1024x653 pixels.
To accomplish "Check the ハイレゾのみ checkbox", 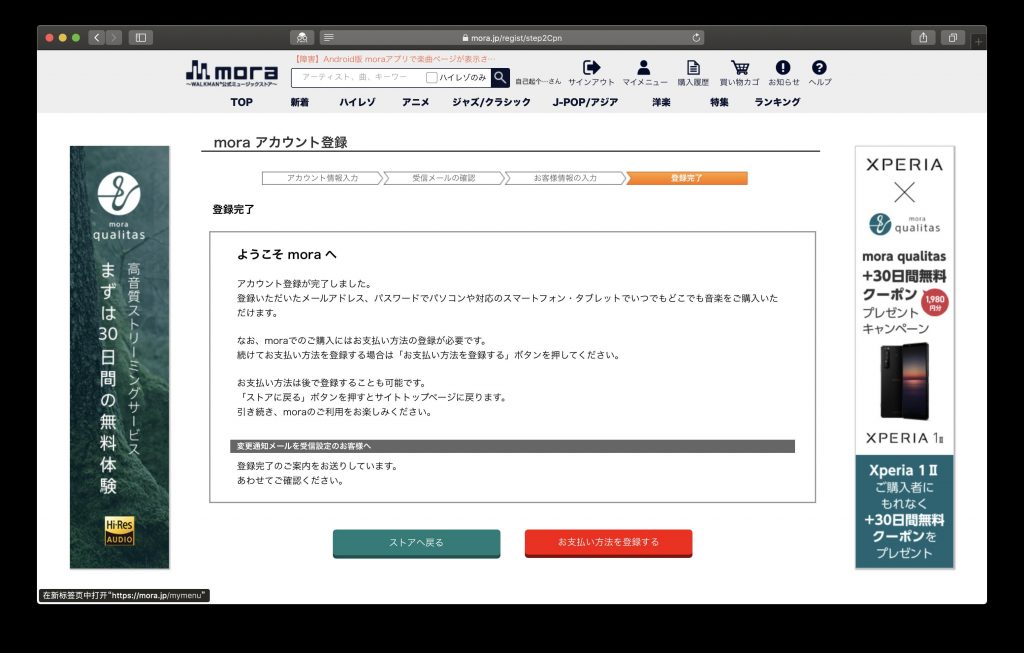I will coord(431,78).
